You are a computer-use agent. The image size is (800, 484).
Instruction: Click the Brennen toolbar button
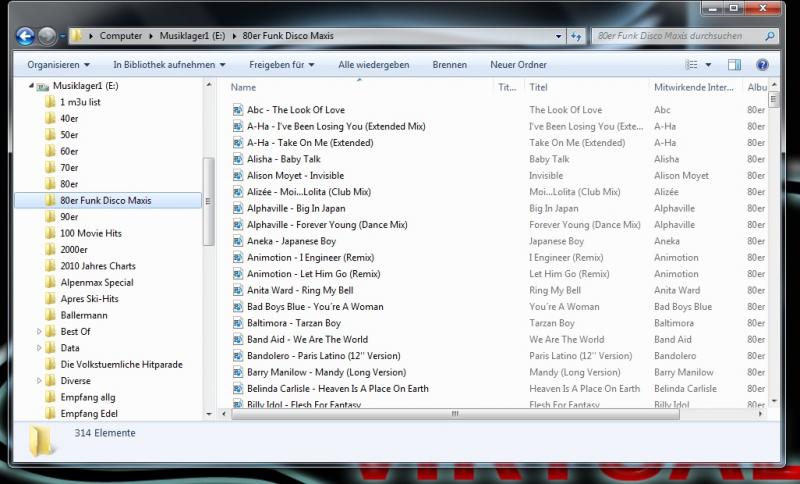[449, 65]
